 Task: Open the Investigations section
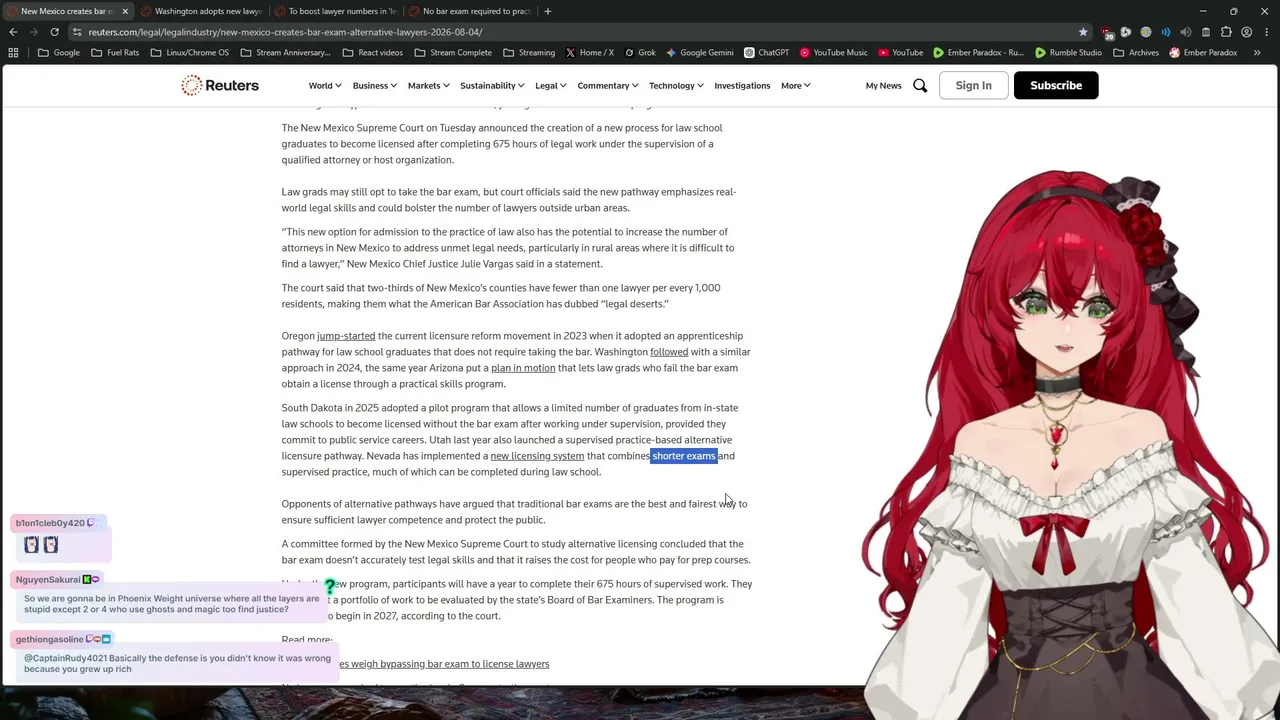(742, 86)
